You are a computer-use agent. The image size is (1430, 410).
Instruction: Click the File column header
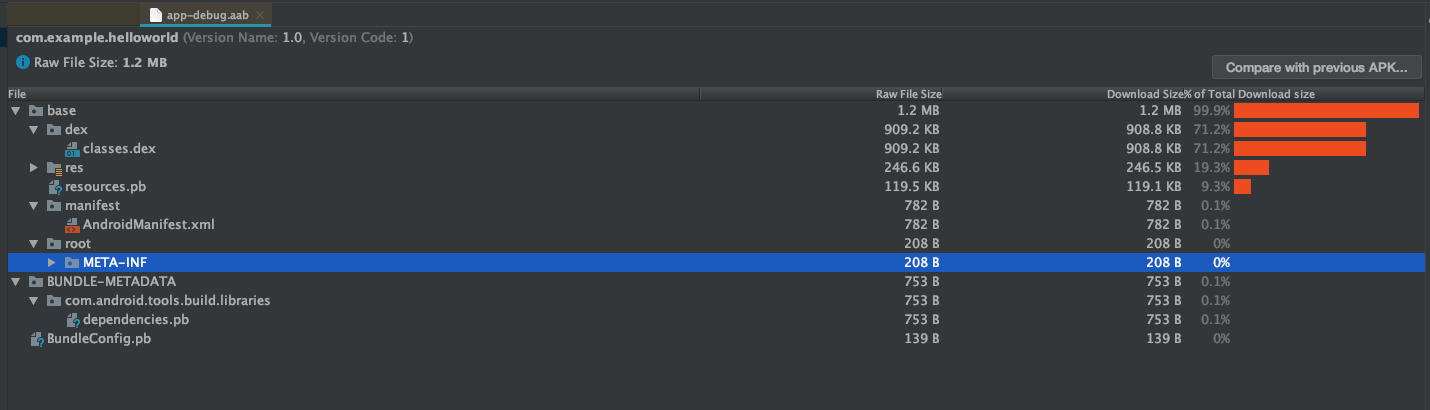point(17,94)
